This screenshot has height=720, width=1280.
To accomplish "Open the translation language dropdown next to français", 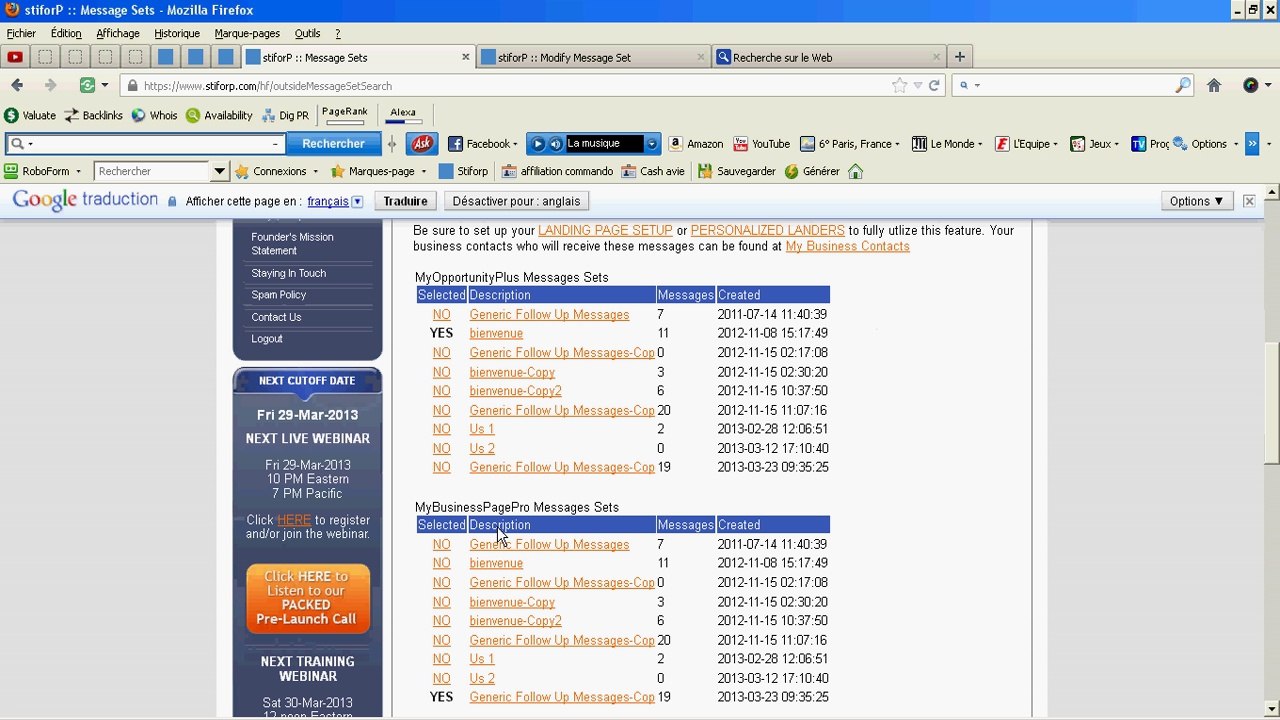I will [x=357, y=202].
